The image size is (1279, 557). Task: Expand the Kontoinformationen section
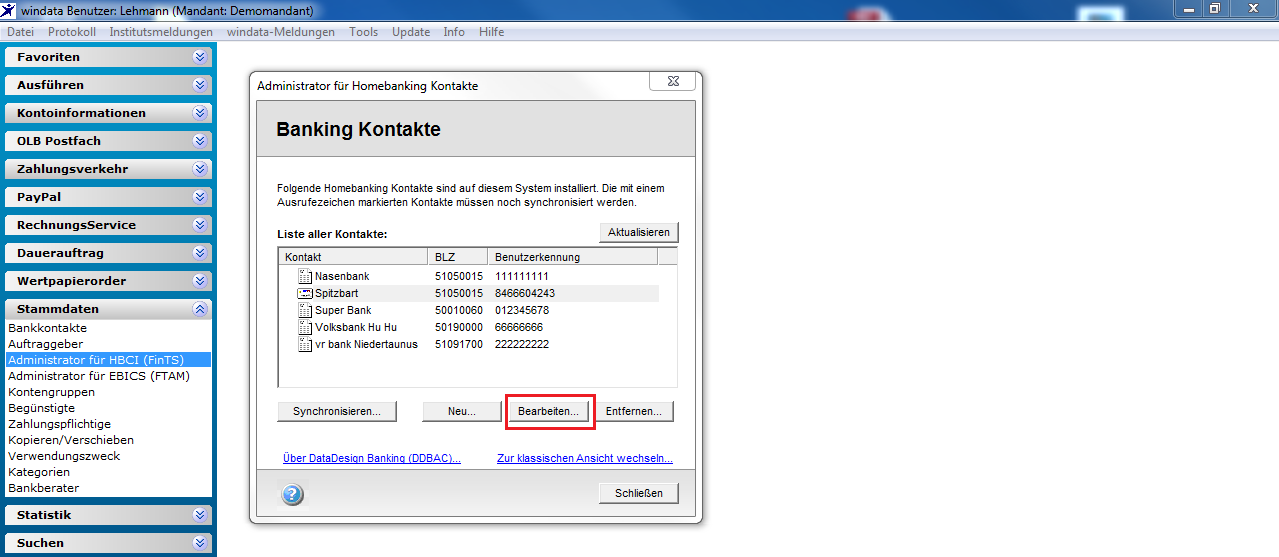pyautogui.click(x=200, y=113)
